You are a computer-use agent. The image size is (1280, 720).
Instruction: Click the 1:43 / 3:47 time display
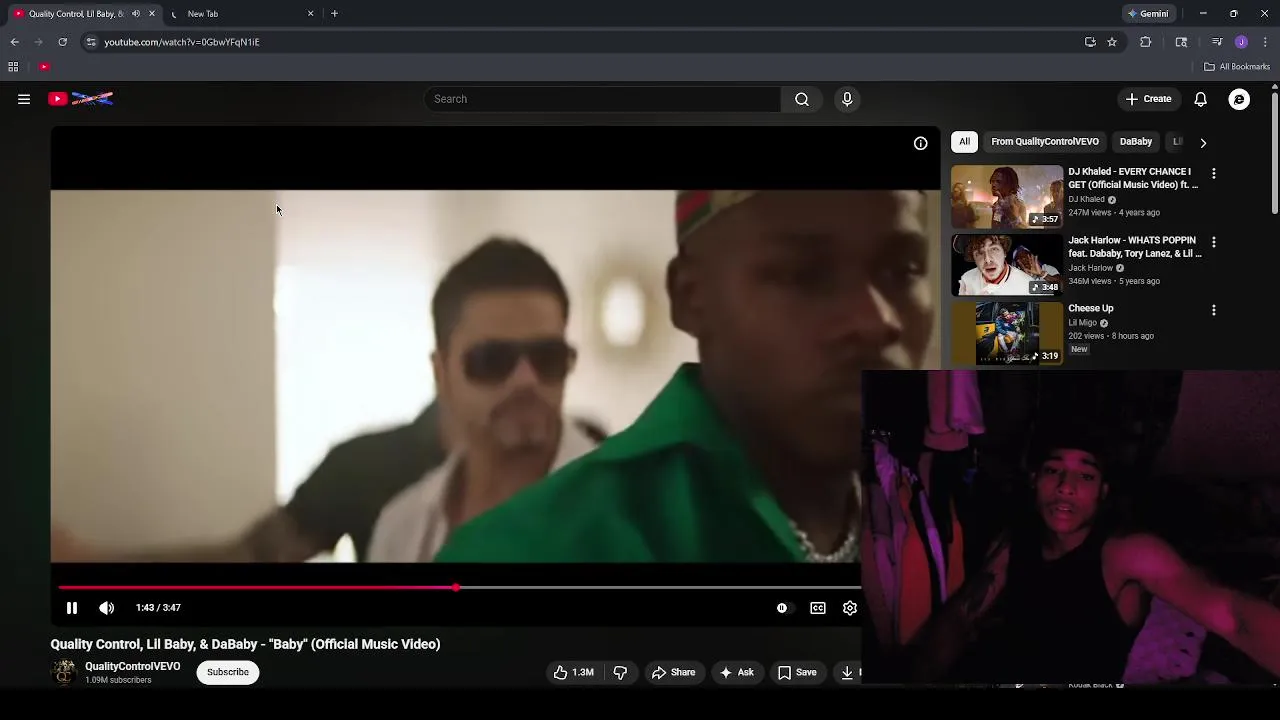[x=158, y=608]
